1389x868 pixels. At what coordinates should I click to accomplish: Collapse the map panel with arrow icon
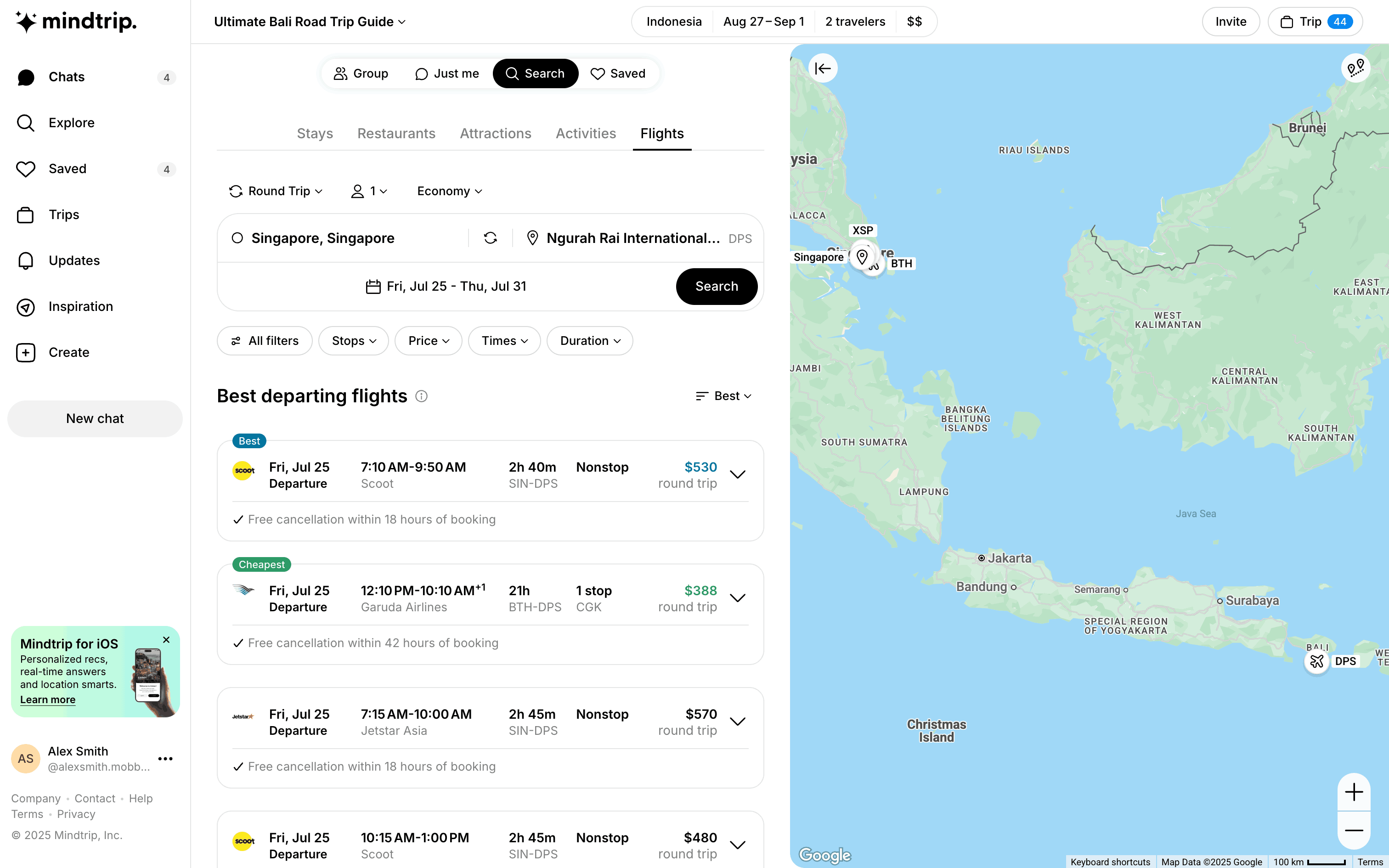click(x=823, y=69)
